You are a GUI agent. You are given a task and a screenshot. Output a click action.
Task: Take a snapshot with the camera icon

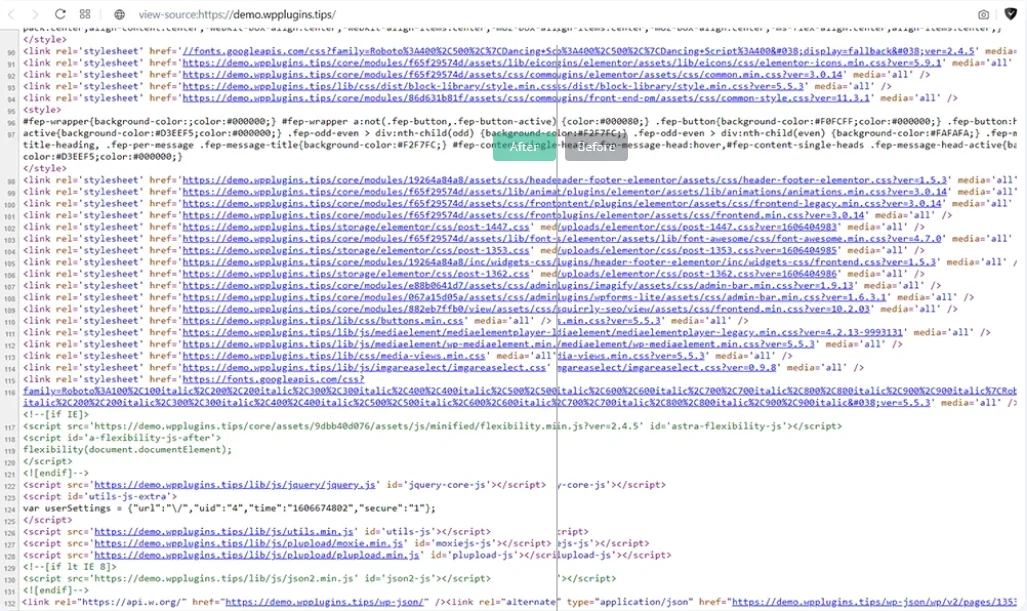pos(983,14)
